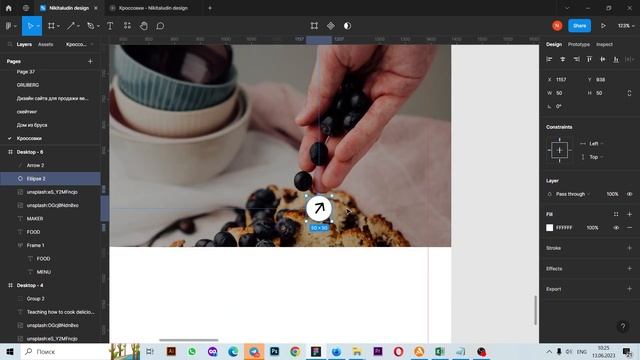
Task: Go to the Figma home icon
Action: 9,8
